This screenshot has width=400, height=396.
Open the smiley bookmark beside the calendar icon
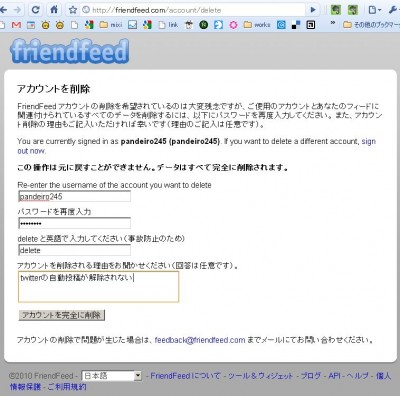pyautogui.click(x=46, y=25)
